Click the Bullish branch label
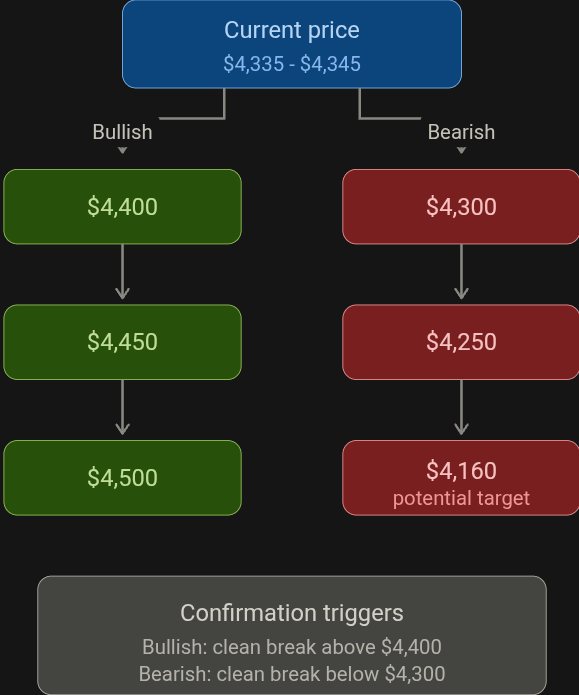 click(122, 132)
